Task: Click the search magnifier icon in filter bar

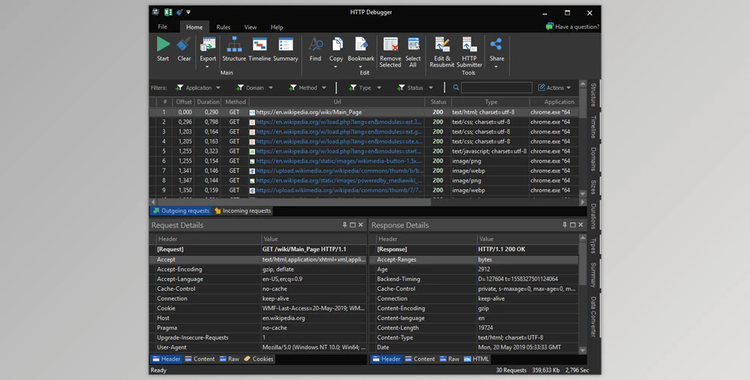Action: [456, 88]
